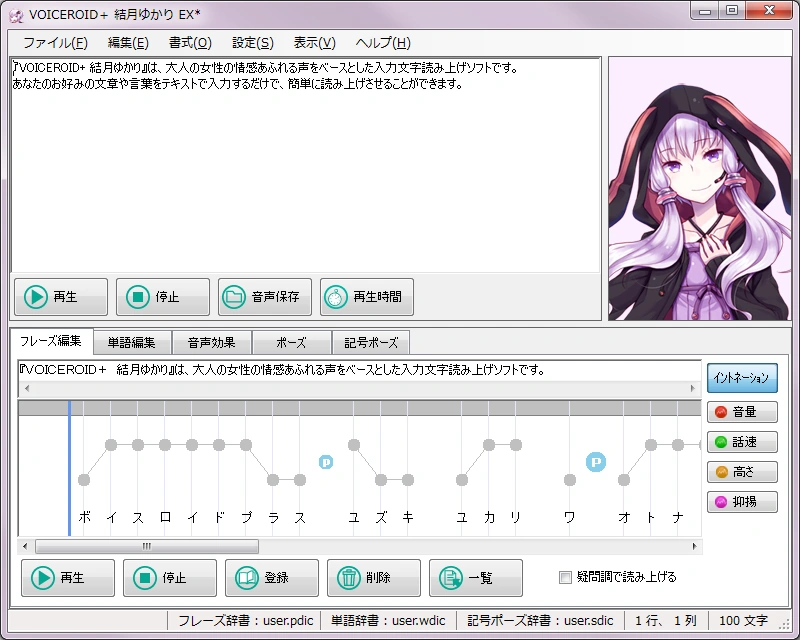Click the 1 行、1 列 cursor position
The image size is (800, 640).
click(666, 621)
